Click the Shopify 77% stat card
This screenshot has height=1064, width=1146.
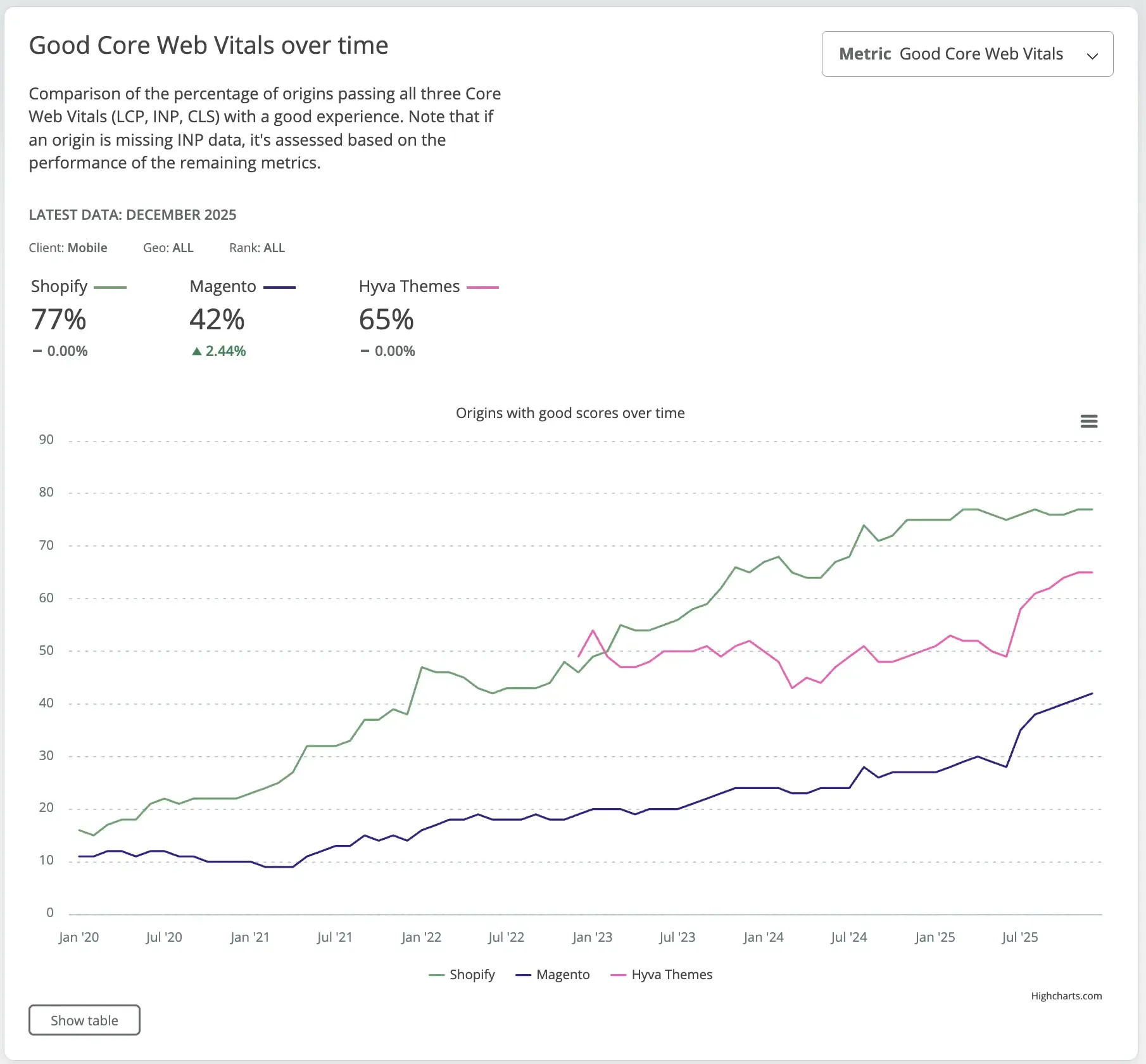[58, 320]
